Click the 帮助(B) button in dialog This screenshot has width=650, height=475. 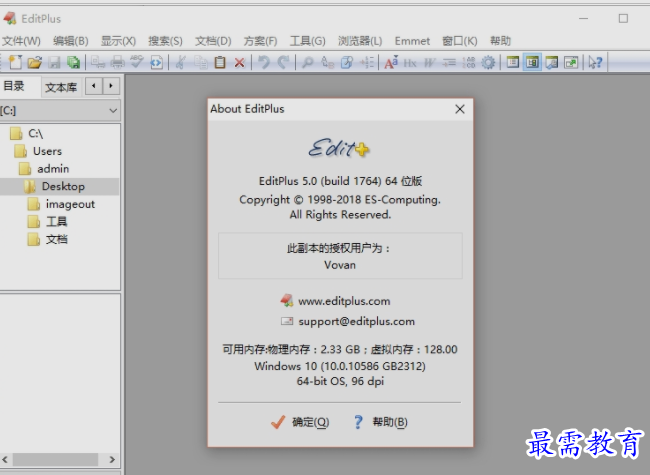pyautogui.click(x=381, y=422)
